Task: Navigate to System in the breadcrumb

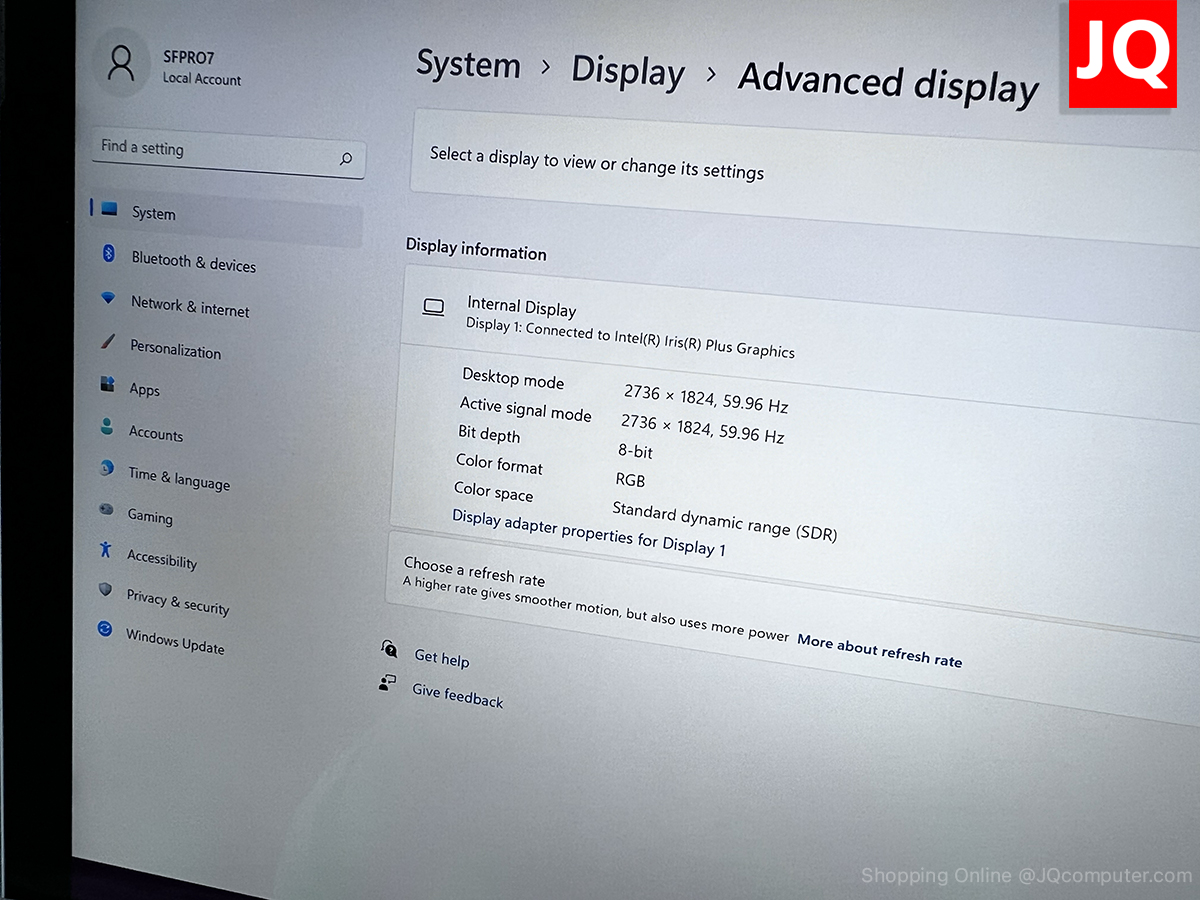Action: [x=468, y=65]
